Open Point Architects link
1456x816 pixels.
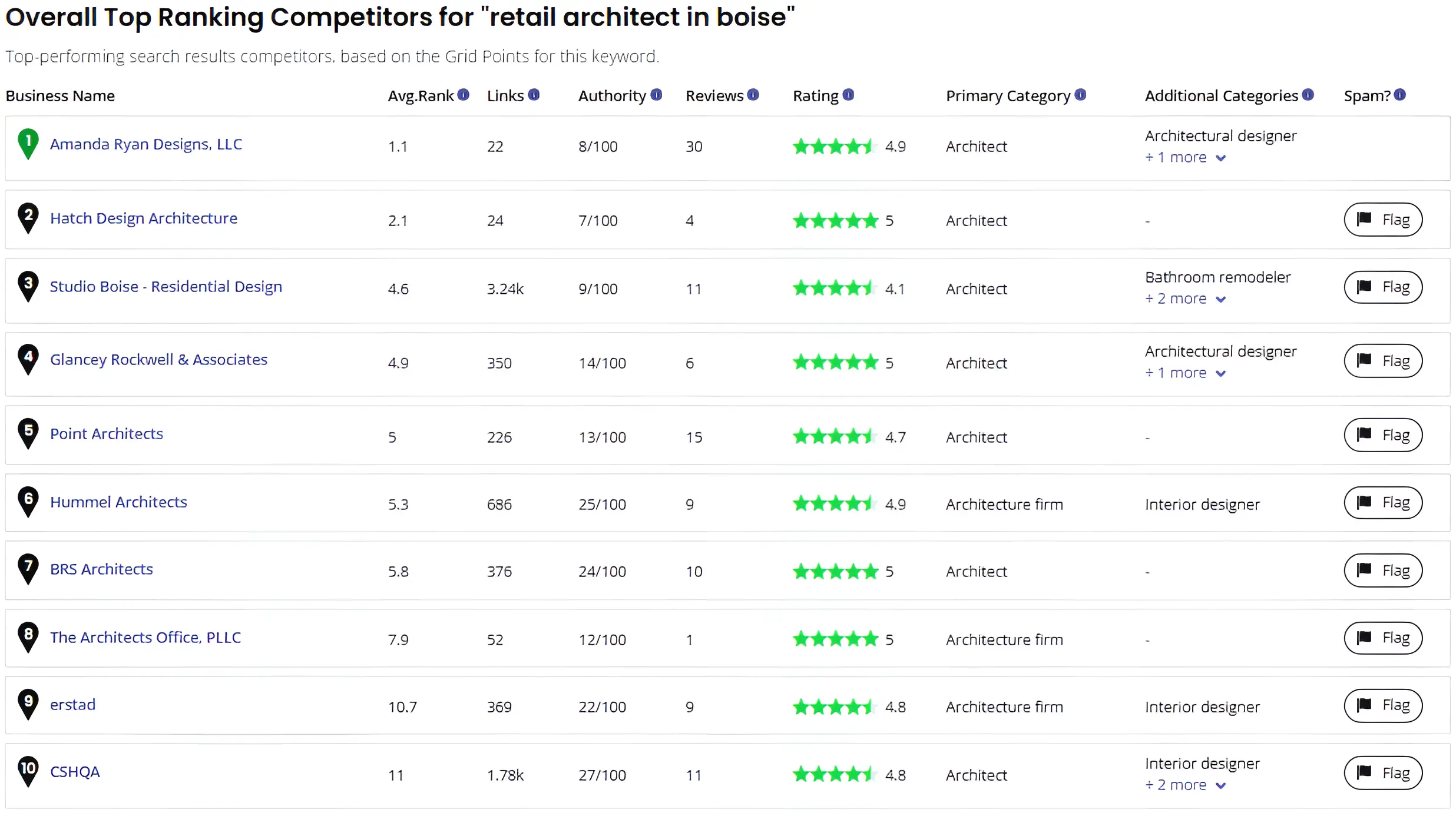[107, 434]
